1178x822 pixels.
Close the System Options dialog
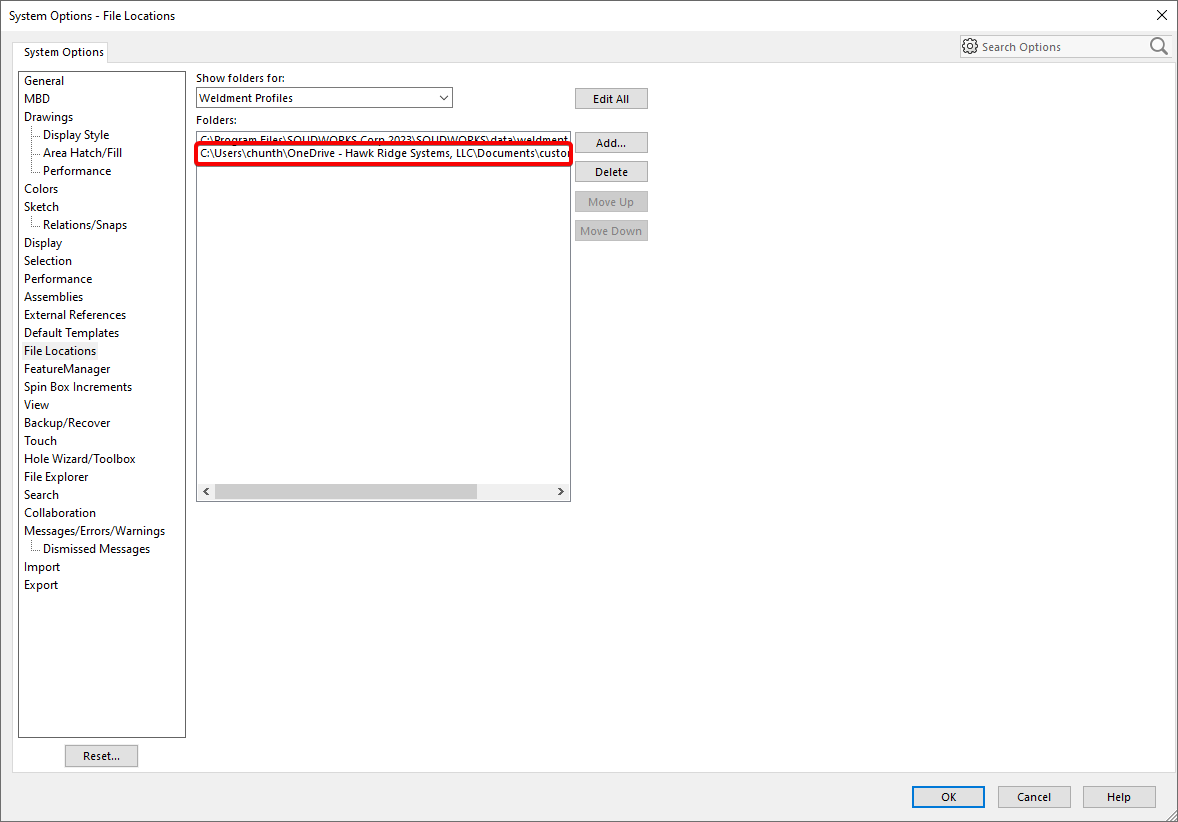pos(1161,15)
